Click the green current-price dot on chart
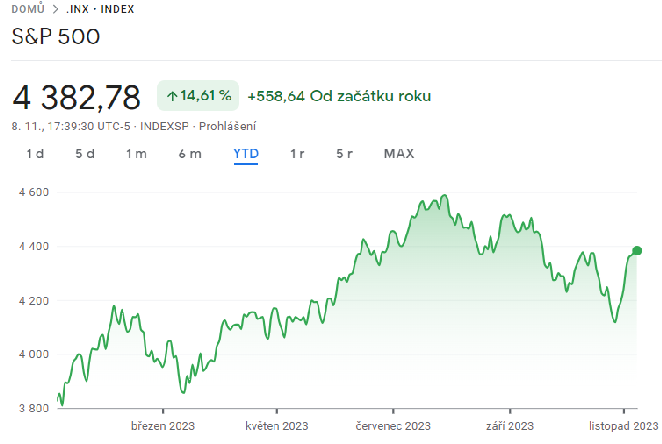Image resolution: width=662 pixels, height=444 pixels. 637,251
